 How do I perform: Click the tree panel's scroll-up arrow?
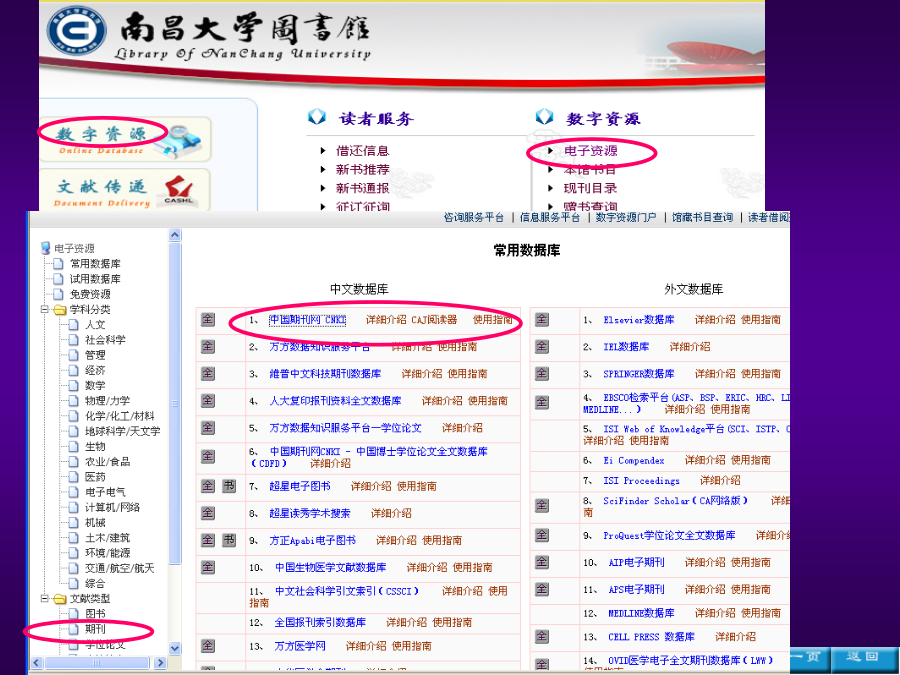[175, 235]
